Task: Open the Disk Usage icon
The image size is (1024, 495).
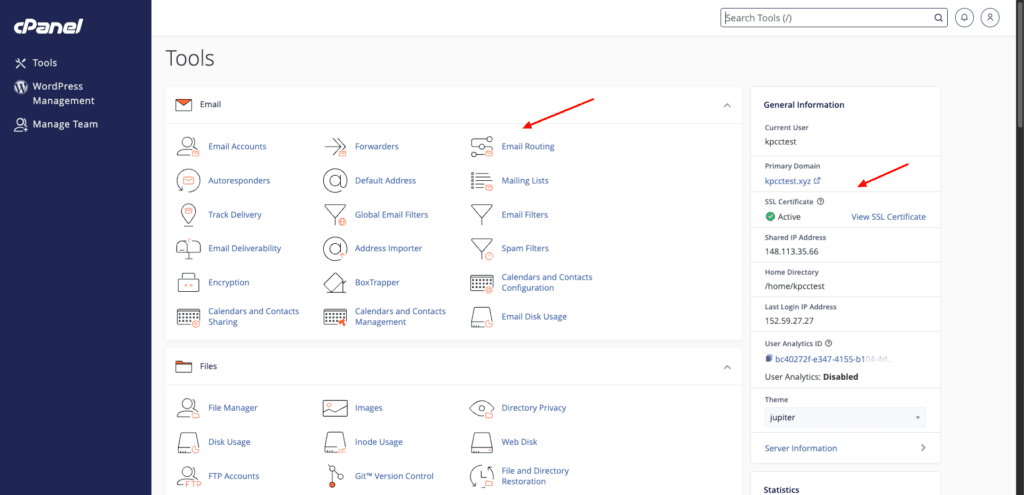Action: click(x=188, y=442)
